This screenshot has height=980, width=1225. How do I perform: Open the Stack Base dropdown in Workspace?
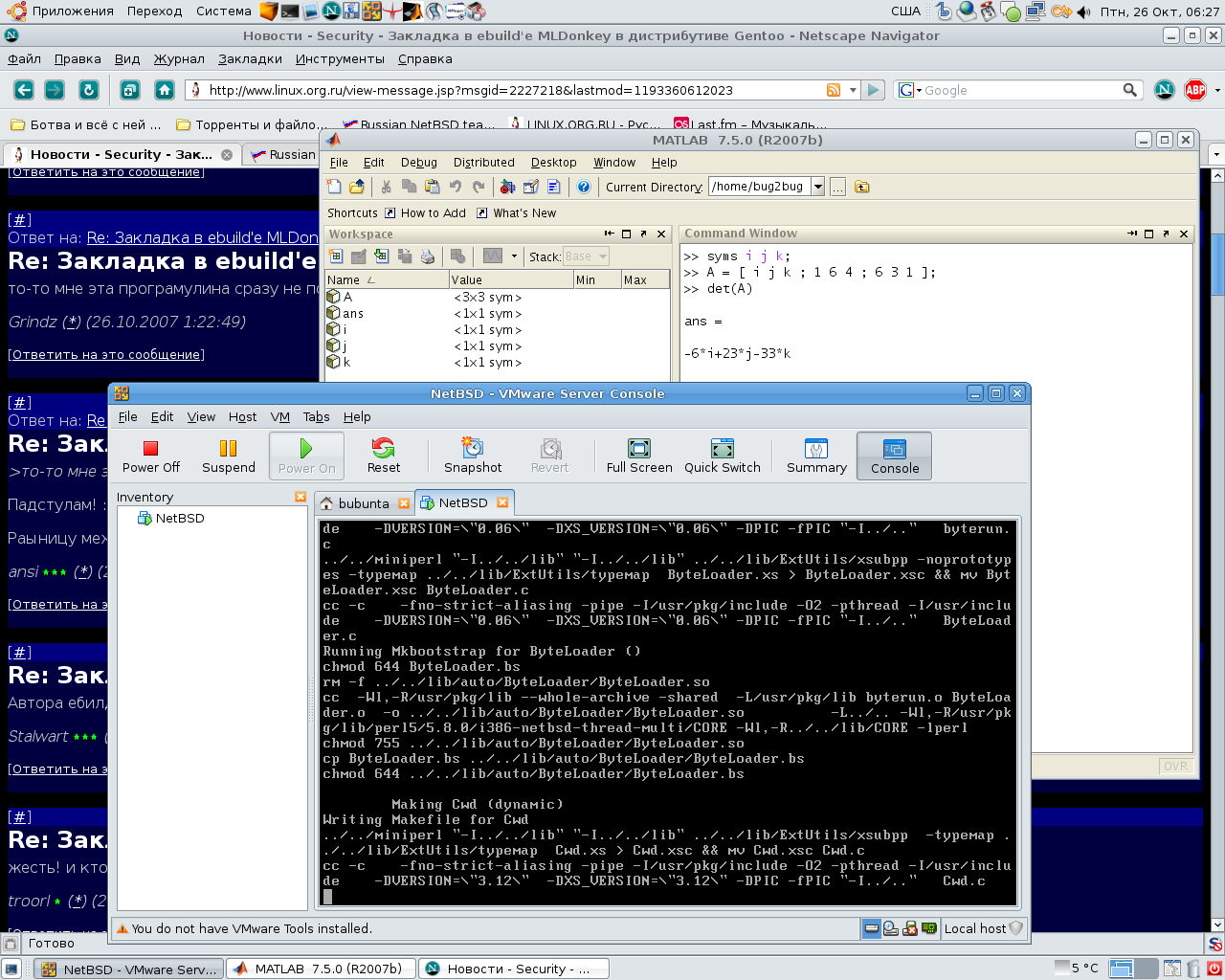click(603, 256)
